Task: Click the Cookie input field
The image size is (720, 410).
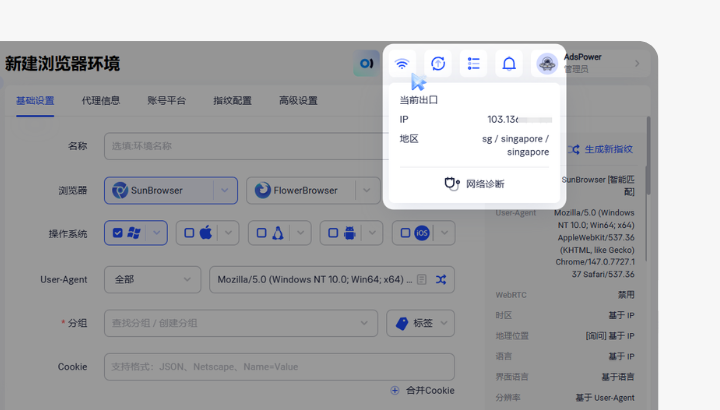Action: coord(279,367)
